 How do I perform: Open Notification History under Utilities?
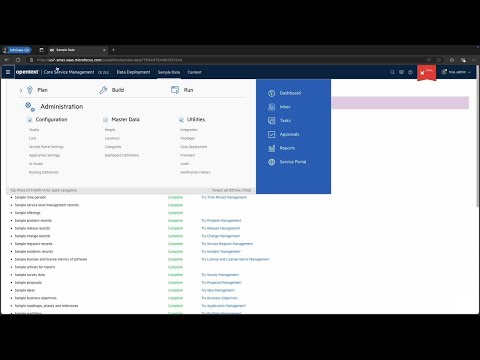pos(195,172)
